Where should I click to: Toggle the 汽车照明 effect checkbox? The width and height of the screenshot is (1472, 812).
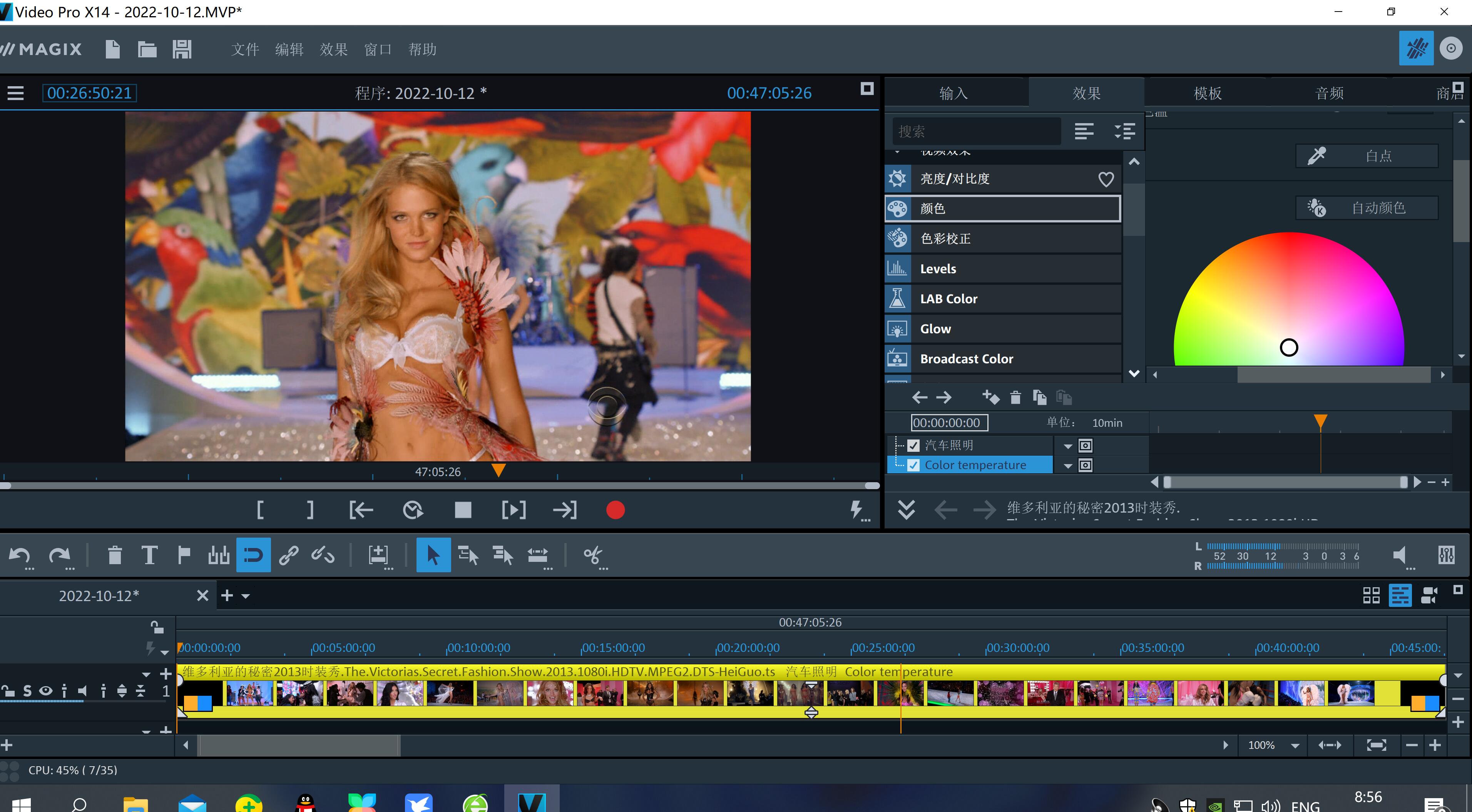click(913, 446)
